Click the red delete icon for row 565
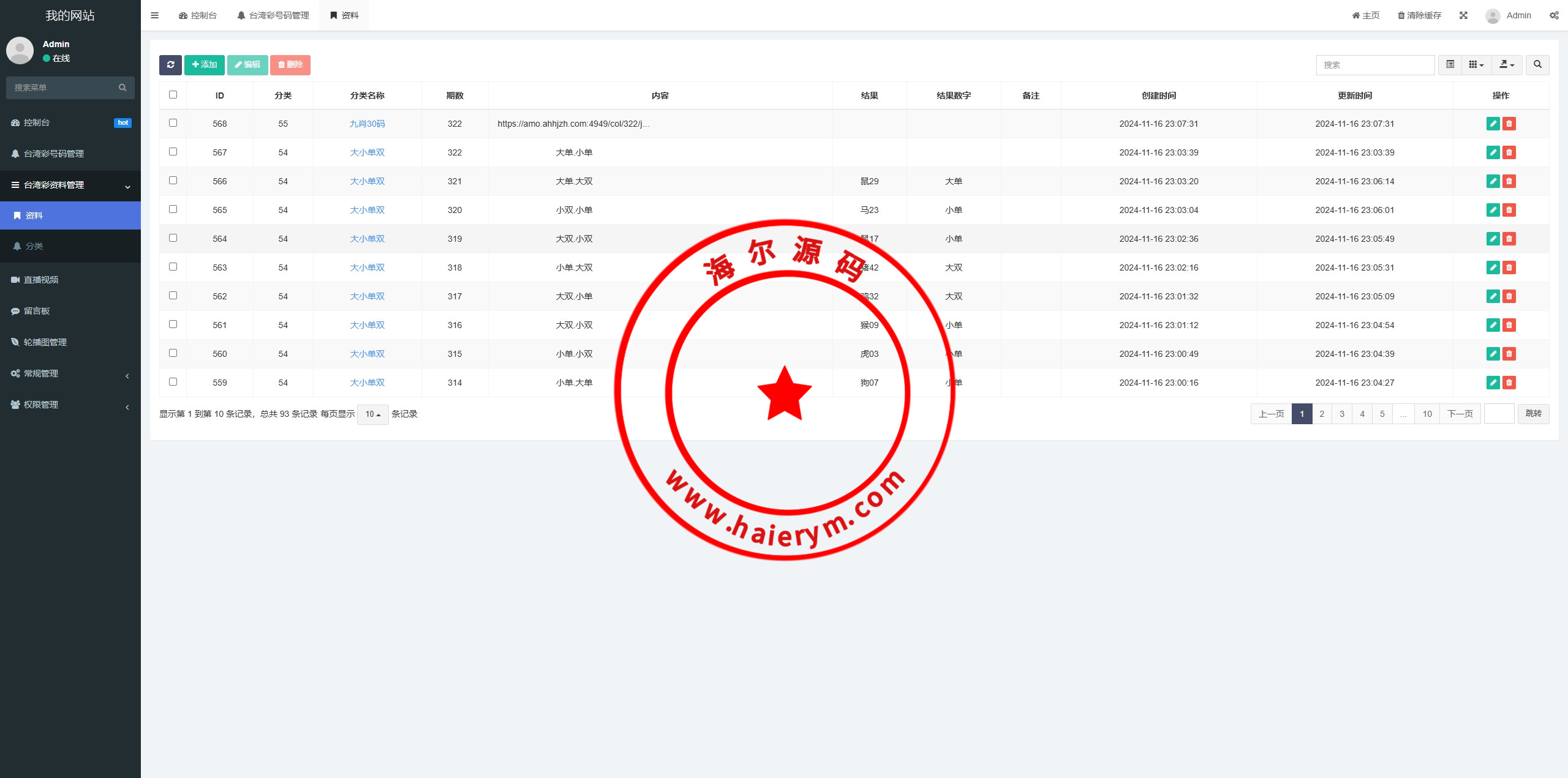The width and height of the screenshot is (1568, 778). (1509, 210)
